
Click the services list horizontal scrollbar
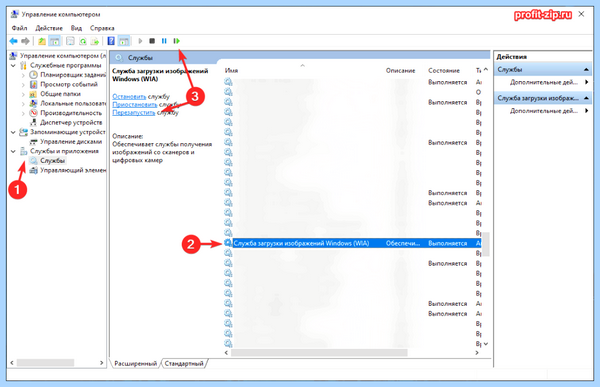(319, 353)
